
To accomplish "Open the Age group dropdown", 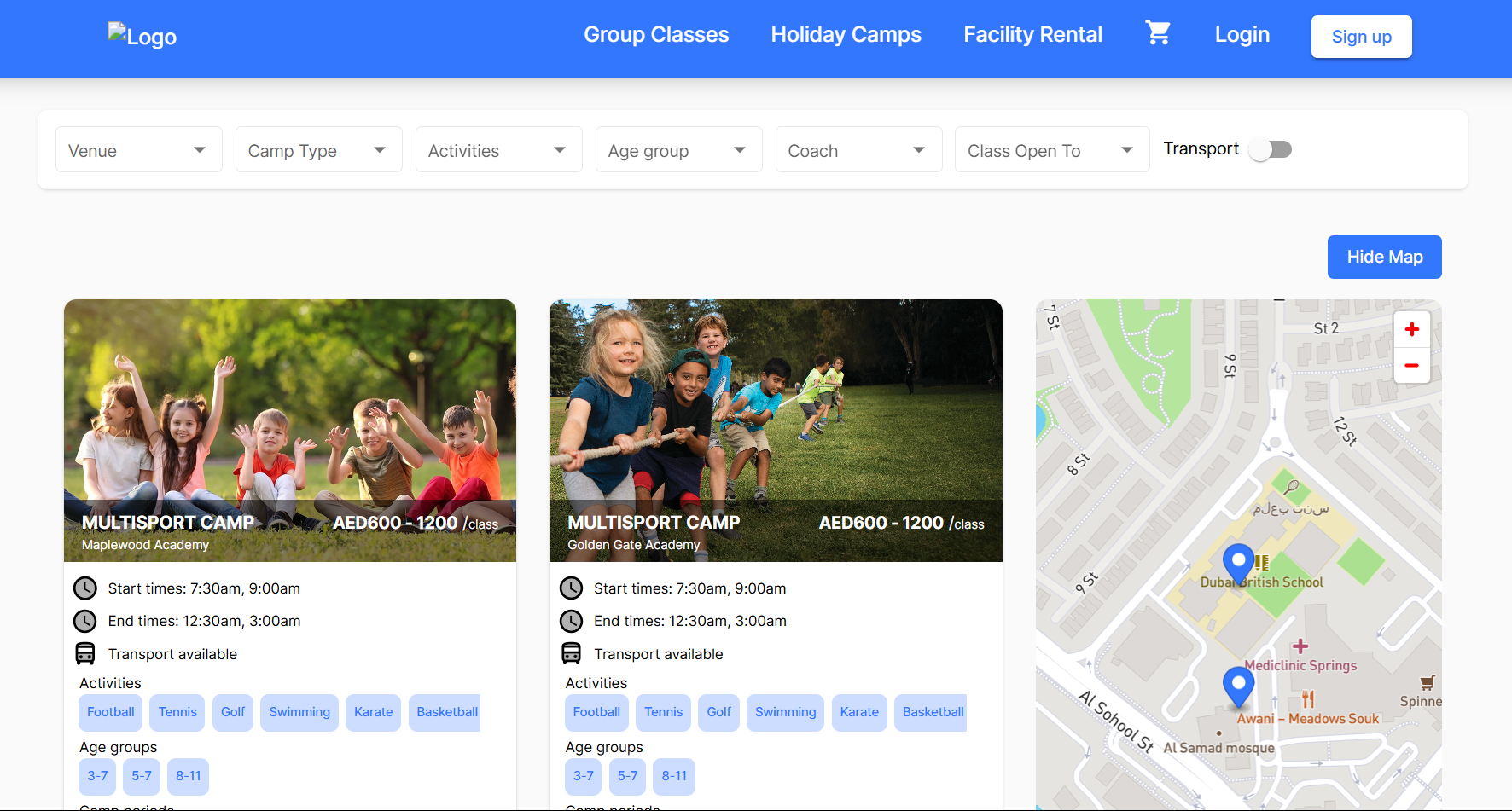I will [x=678, y=150].
